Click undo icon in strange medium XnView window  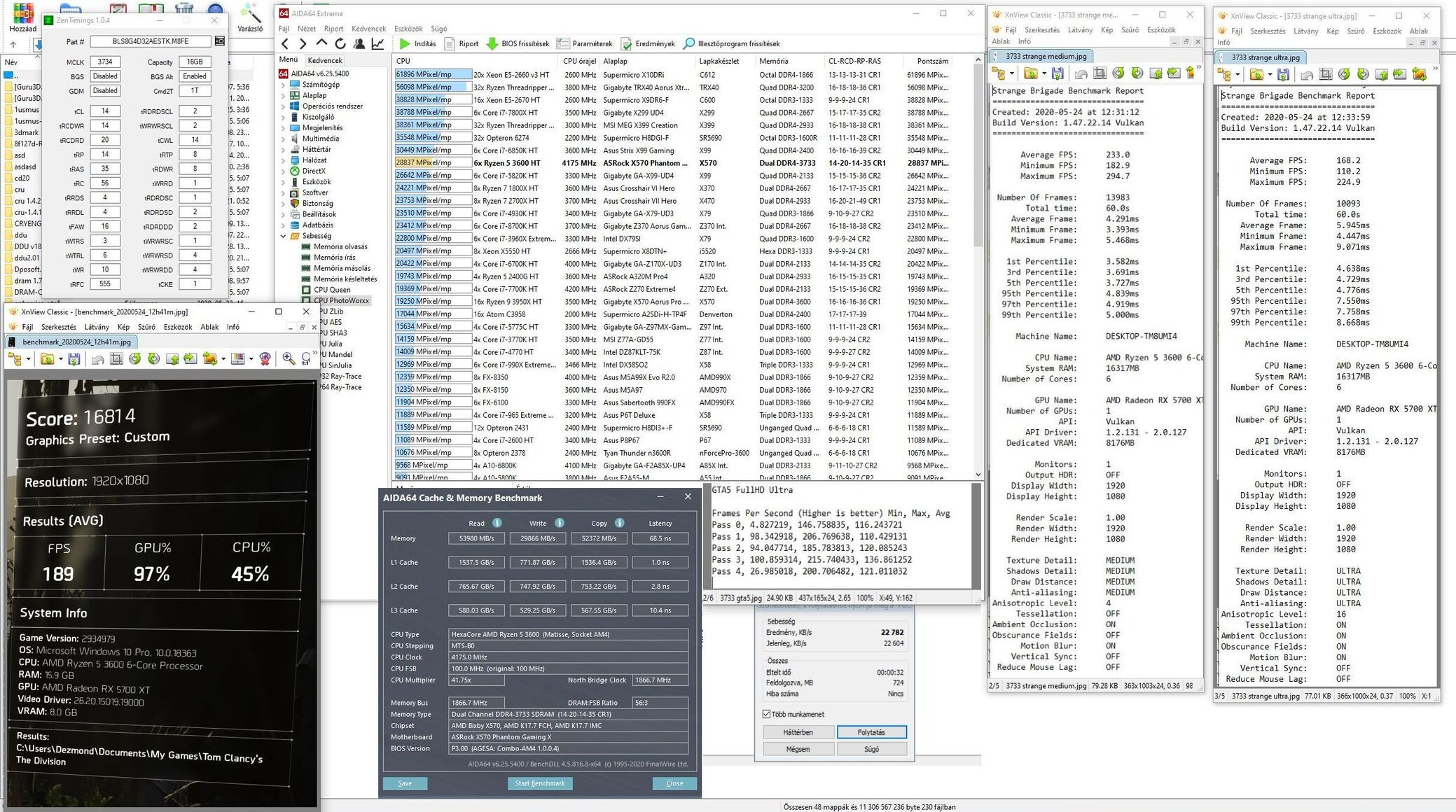click(x=1081, y=73)
